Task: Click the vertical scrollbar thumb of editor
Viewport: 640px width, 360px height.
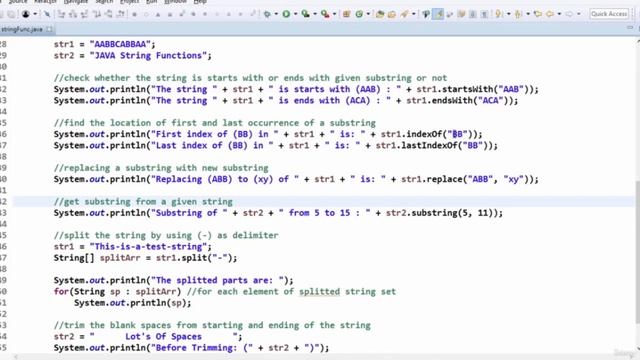Action: tap(637, 251)
